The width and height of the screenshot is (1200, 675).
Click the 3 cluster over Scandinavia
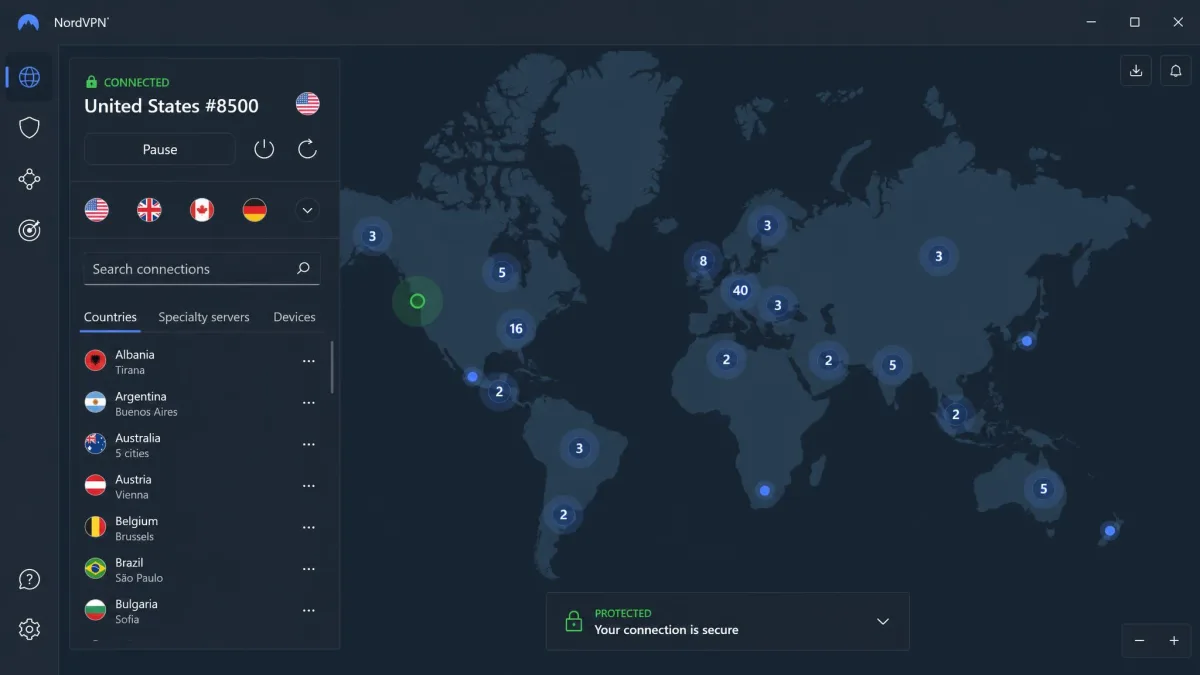pyautogui.click(x=767, y=225)
